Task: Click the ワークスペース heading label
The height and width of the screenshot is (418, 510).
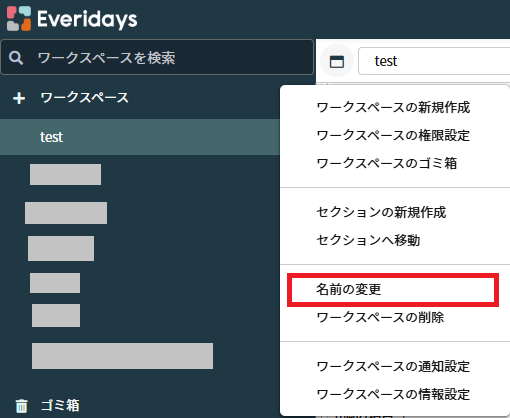Action: [84, 98]
